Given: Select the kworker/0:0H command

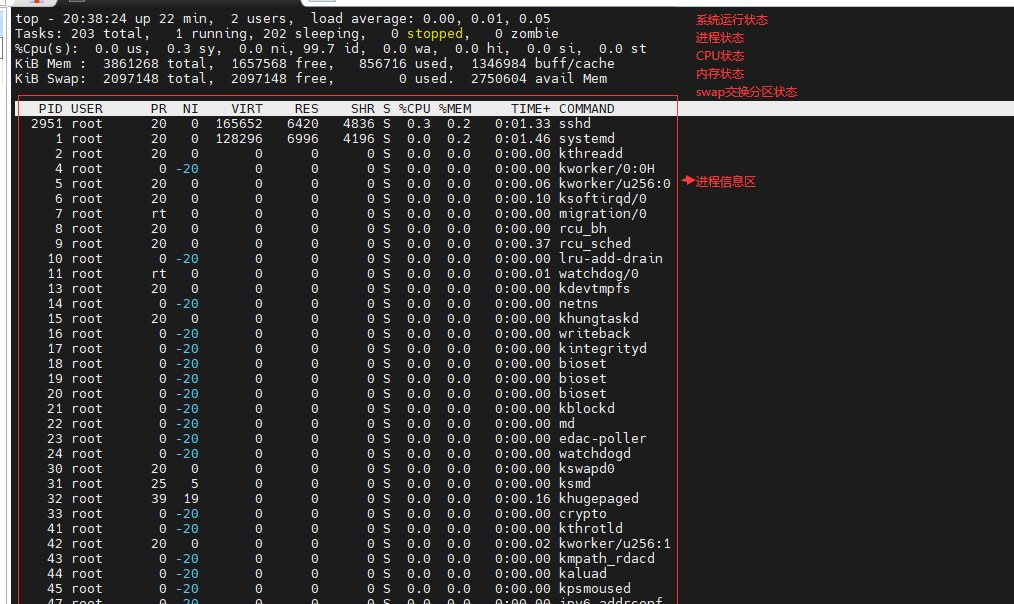Looking at the screenshot, I should (x=607, y=169).
